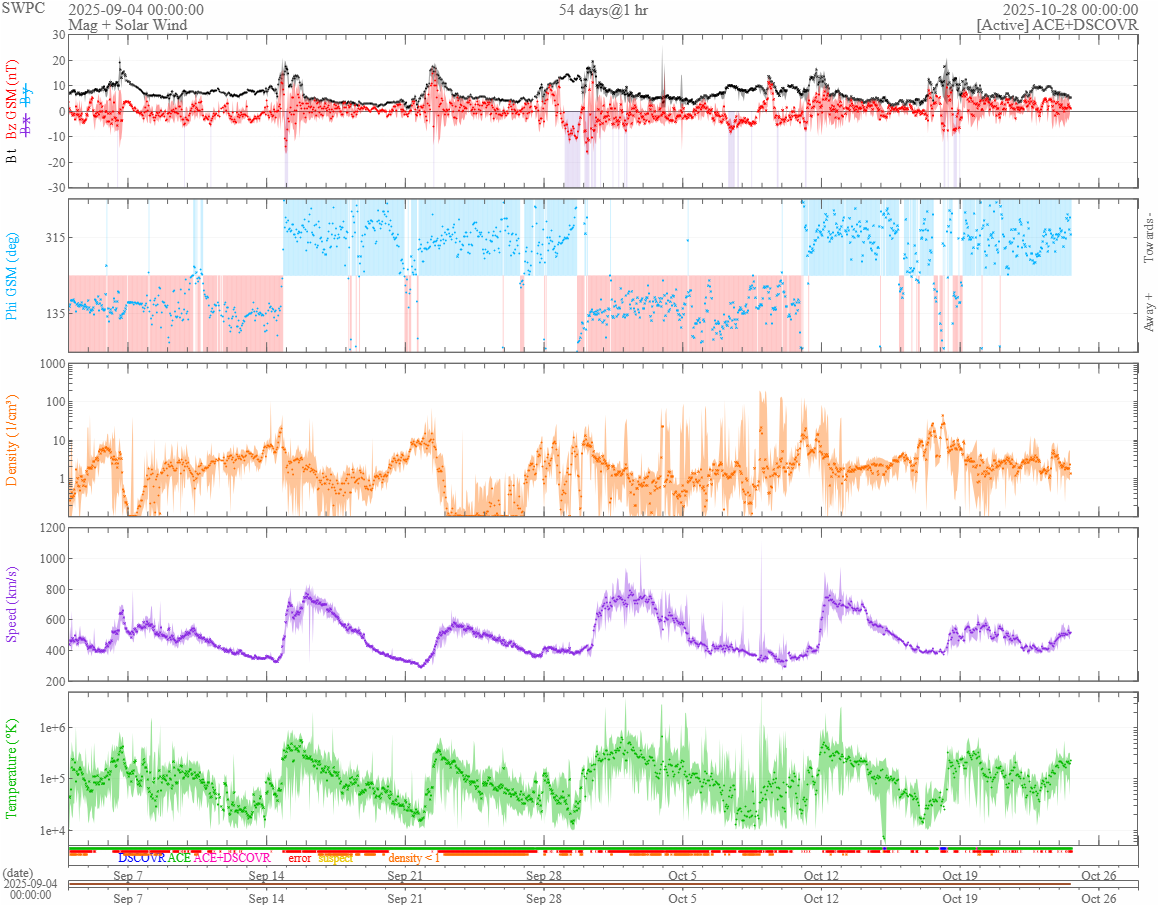Image resolution: width=1158 pixels, height=905 pixels.
Task: Click the red error legend entry
Action: (x=300, y=858)
